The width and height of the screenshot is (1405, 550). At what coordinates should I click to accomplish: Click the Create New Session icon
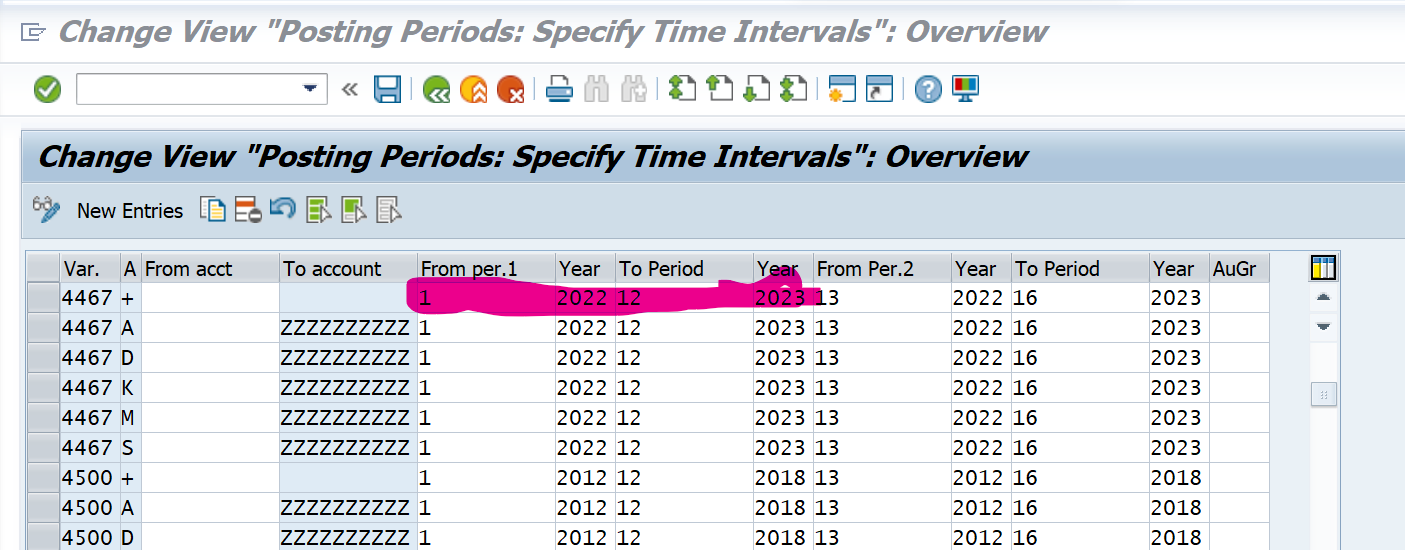(x=842, y=89)
